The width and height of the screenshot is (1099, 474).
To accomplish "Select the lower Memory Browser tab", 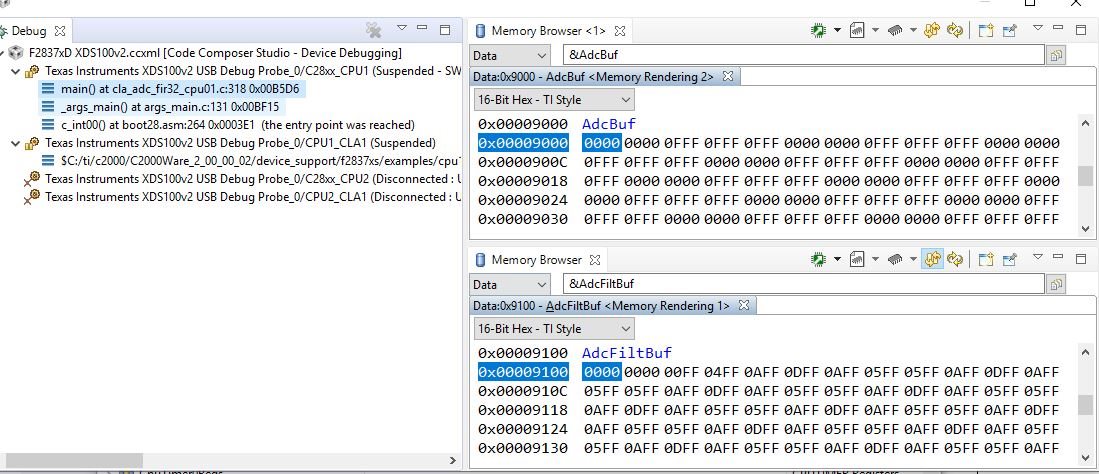I will point(537,260).
